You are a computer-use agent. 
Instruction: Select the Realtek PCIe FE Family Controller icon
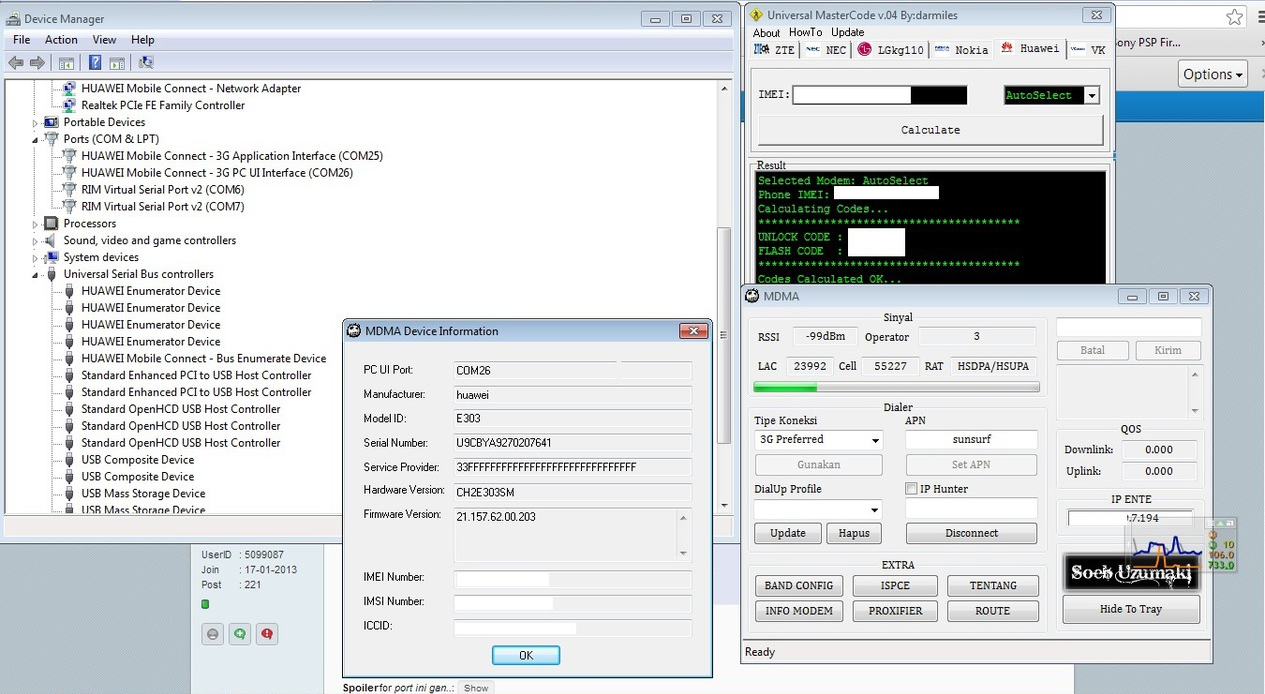pyautogui.click(x=69, y=105)
